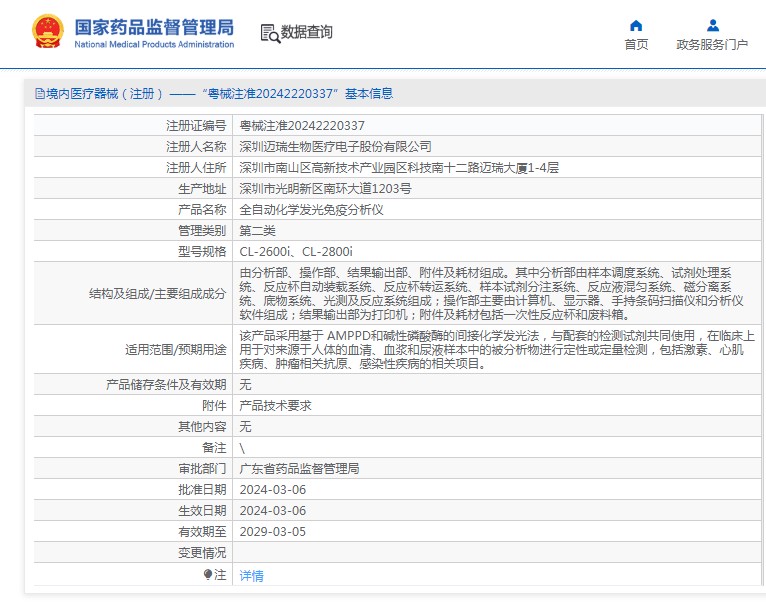Click the national emblem logo
The width and height of the screenshot is (766, 604).
pyautogui.click(x=46, y=31)
